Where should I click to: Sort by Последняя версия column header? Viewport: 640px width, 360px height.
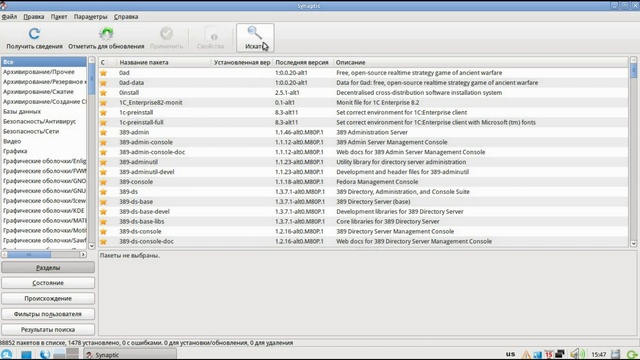point(302,62)
